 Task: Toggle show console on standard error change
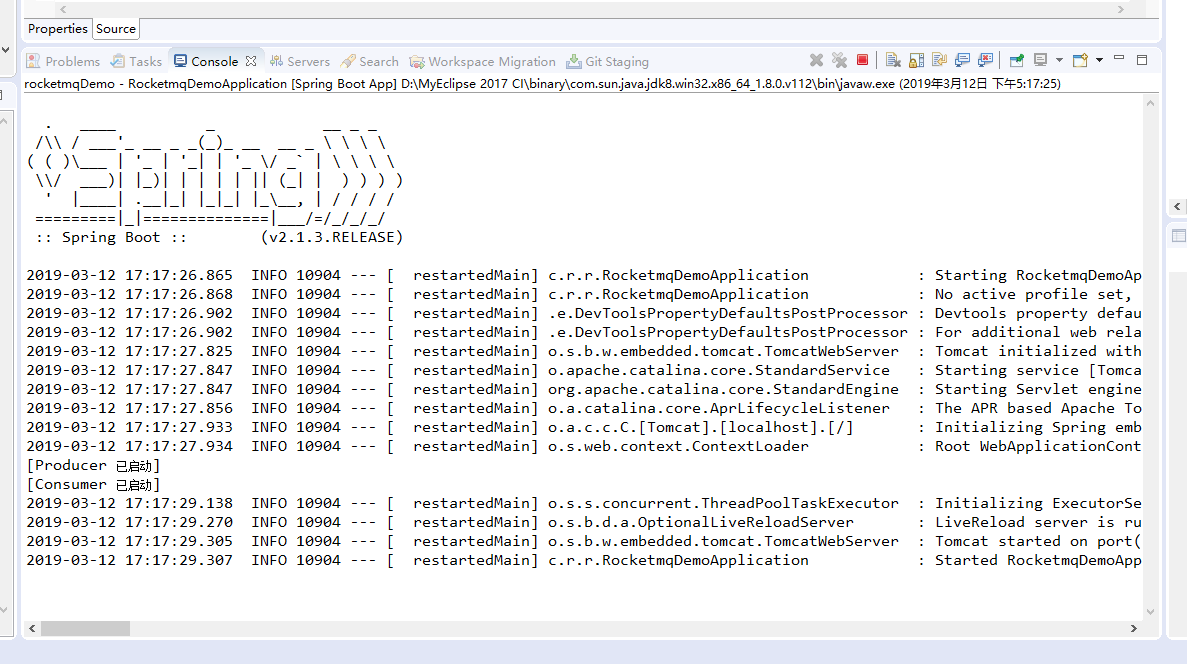point(986,61)
